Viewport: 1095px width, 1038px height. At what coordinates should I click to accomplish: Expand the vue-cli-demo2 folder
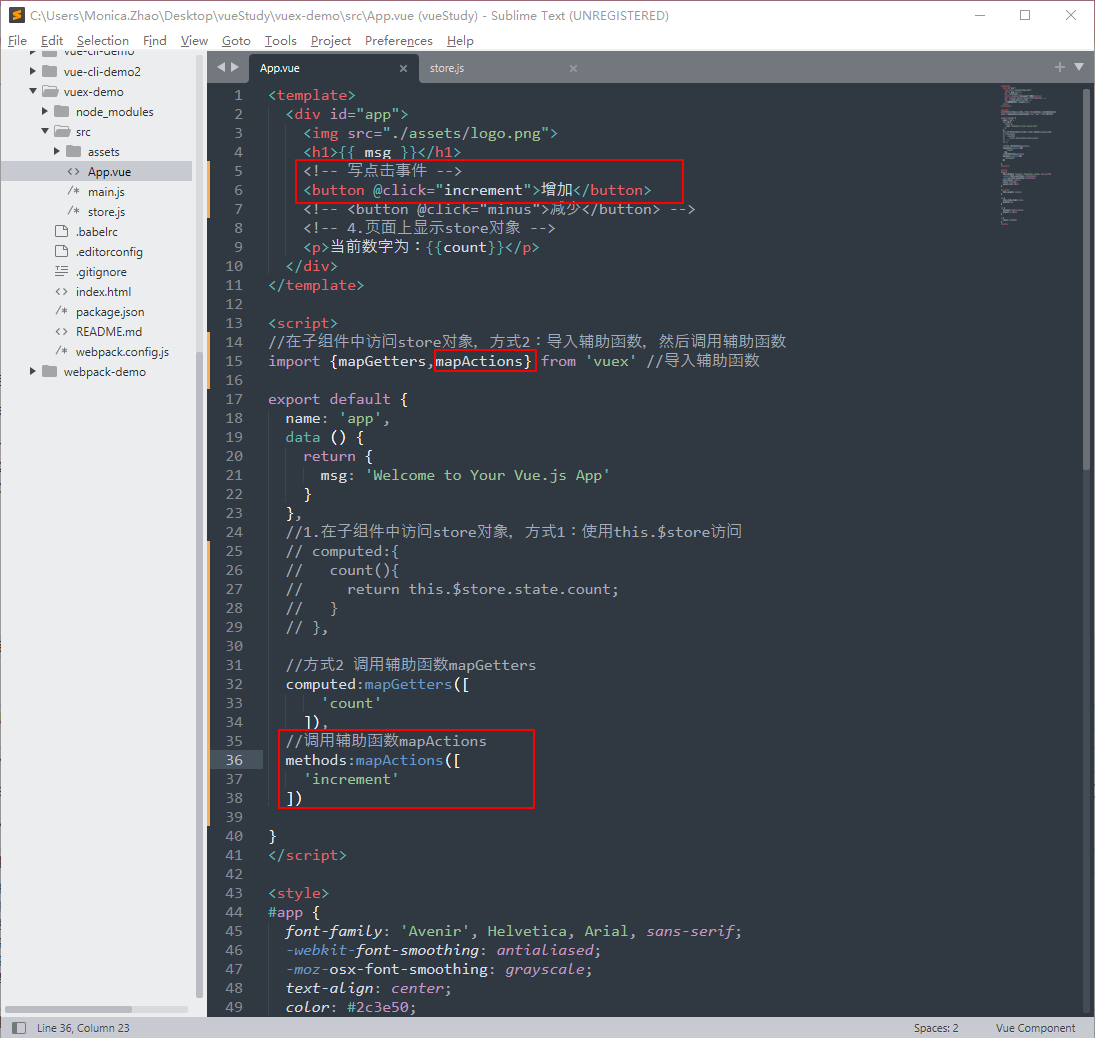(33, 71)
